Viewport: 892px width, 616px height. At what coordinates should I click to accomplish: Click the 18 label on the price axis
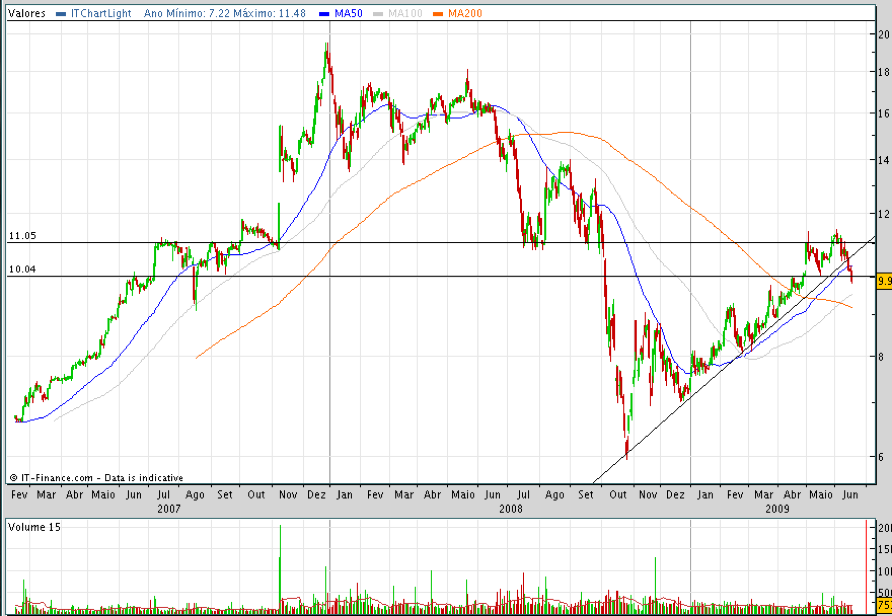coord(885,72)
